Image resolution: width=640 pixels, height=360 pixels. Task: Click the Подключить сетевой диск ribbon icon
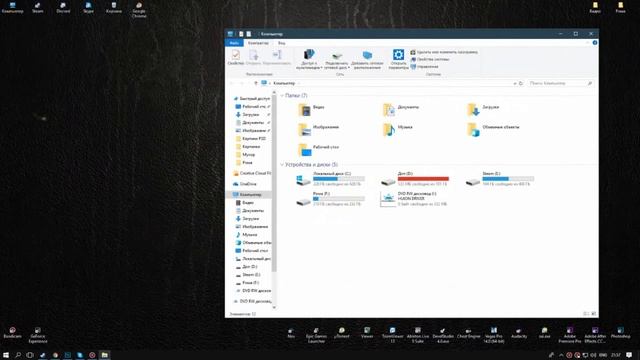337,60
